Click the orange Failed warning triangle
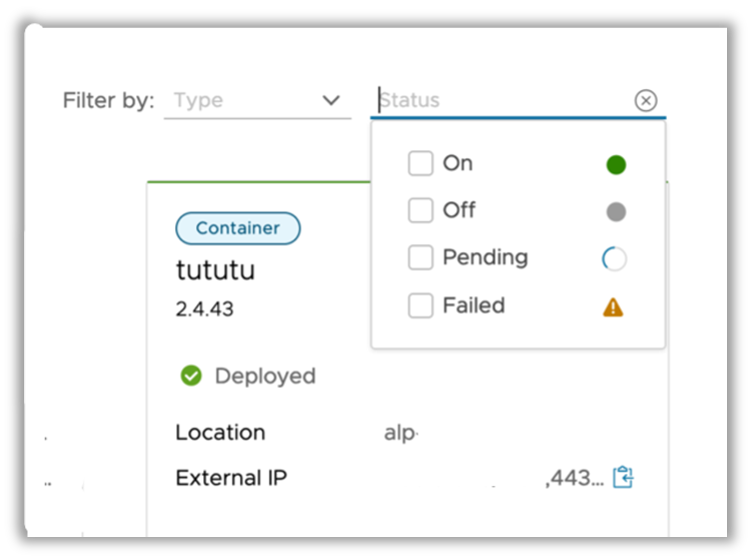The height and width of the screenshot is (559, 751). (613, 307)
